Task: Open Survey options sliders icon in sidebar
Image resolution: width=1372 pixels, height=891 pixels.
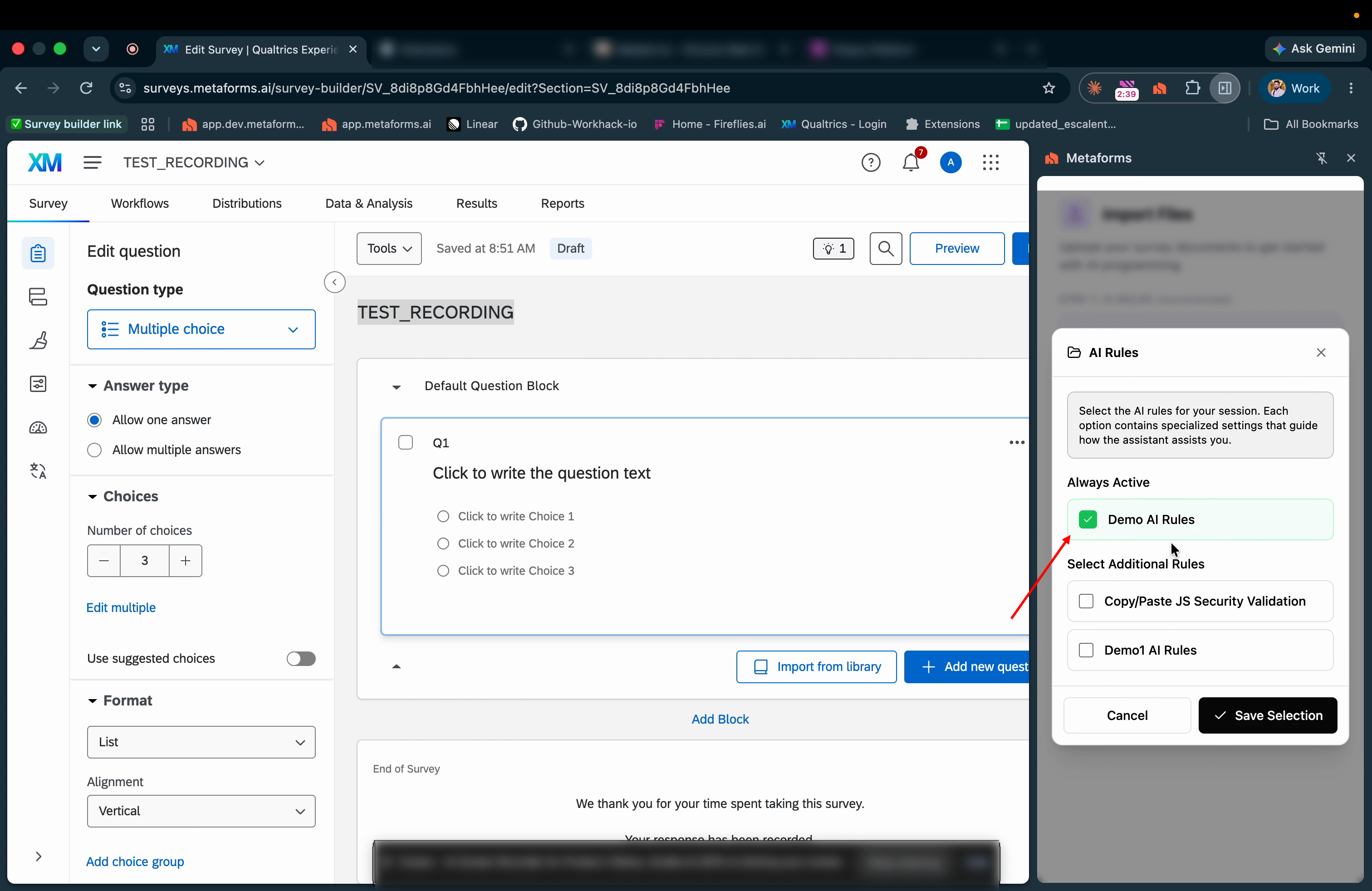Action: 38,384
